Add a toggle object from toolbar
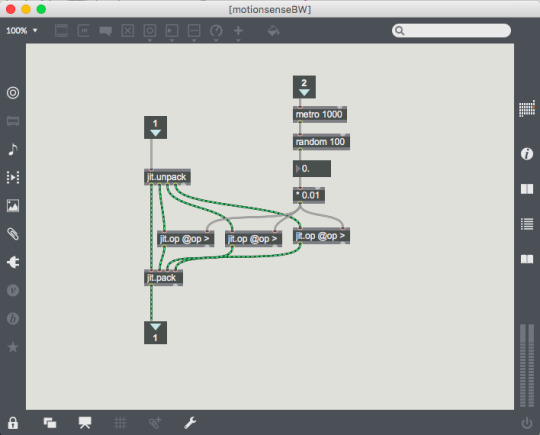The image size is (540, 435). [x=127, y=31]
